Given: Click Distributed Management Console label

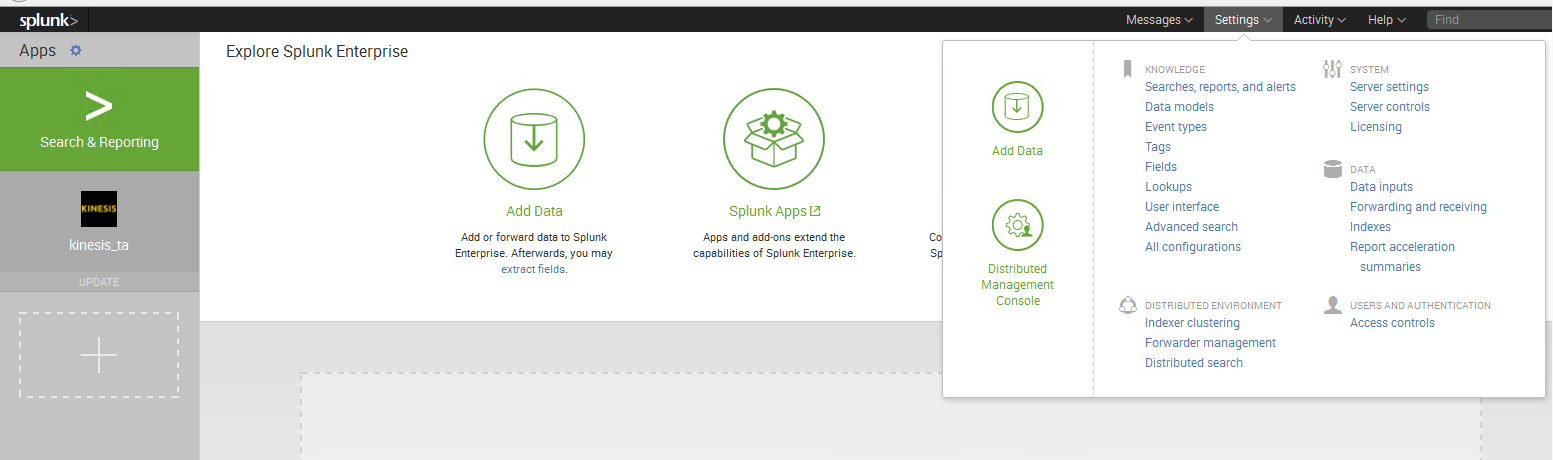Looking at the screenshot, I should [x=1017, y=285].
